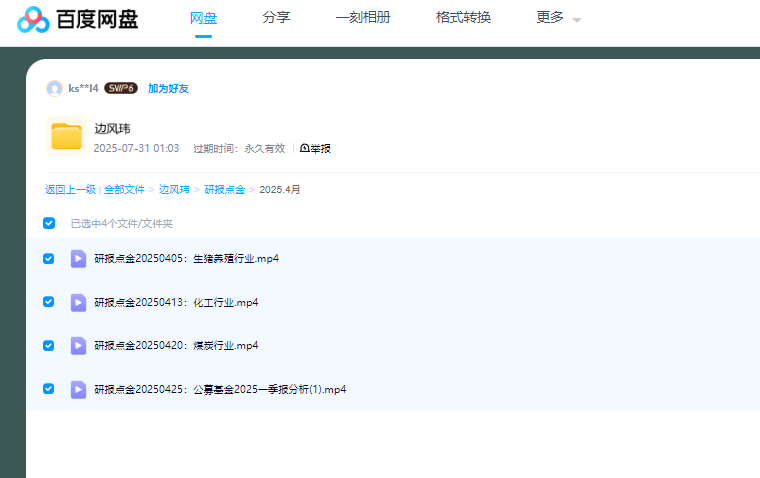Click the SVIP6 membership badge
The height and width of the screenshot is (478, 760).
(x=121, y=88)
